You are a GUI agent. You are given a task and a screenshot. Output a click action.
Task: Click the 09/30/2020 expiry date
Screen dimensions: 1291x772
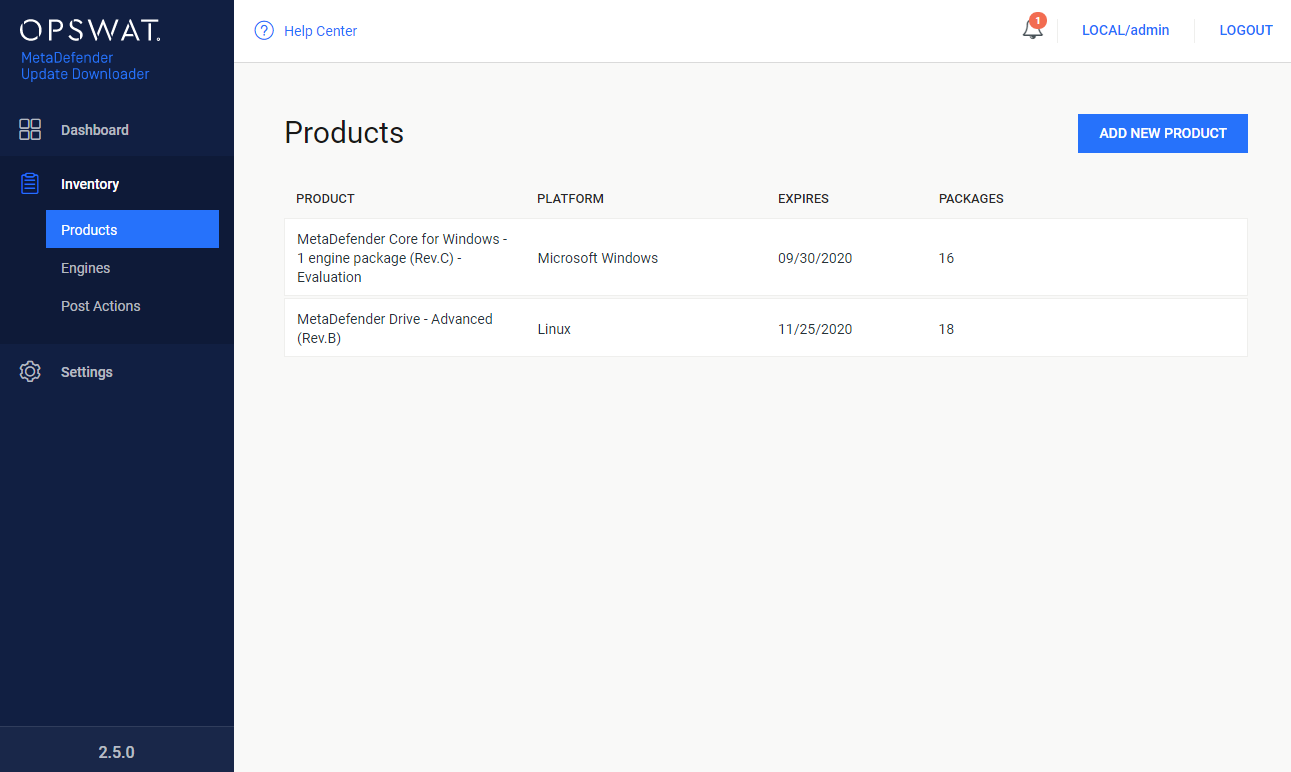click(x=815, y=258)
